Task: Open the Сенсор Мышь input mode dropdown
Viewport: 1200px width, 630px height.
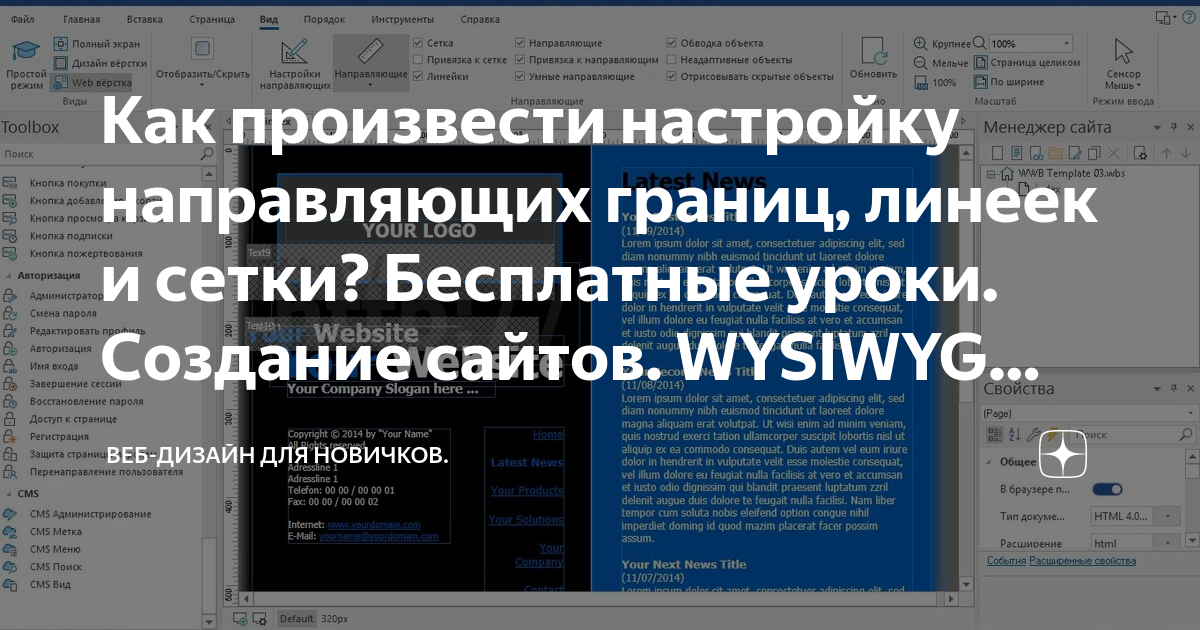Action: pyautogui.click(x=1123, y=62)
